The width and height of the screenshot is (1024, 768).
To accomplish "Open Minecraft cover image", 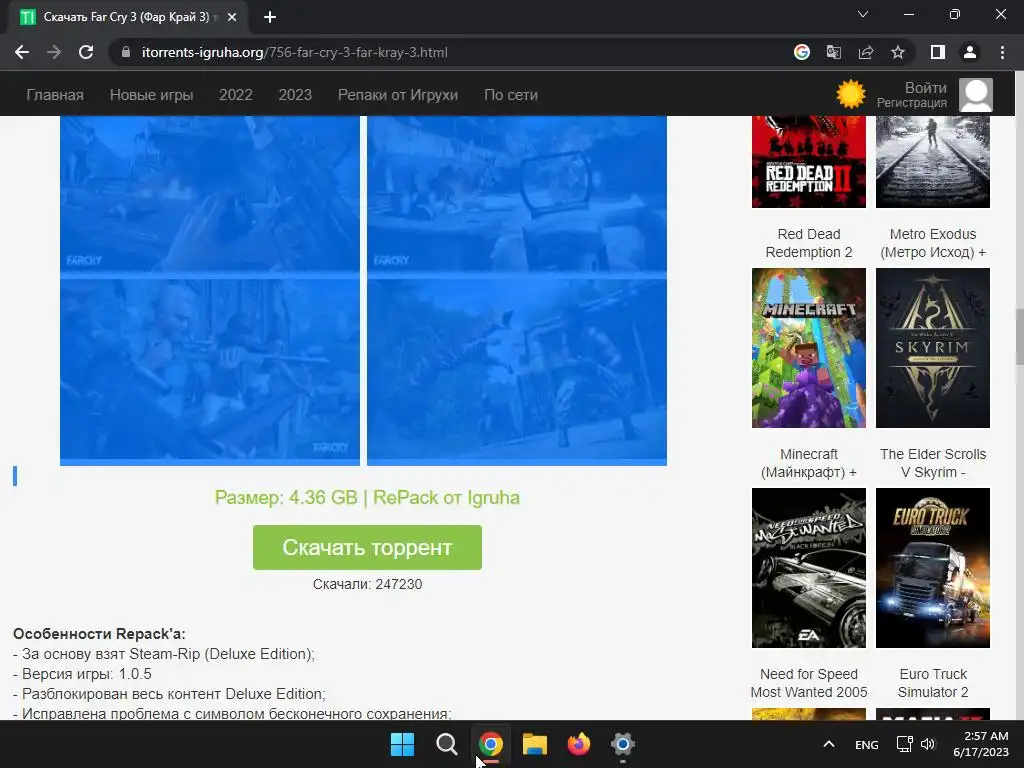I will click(808, 348).
